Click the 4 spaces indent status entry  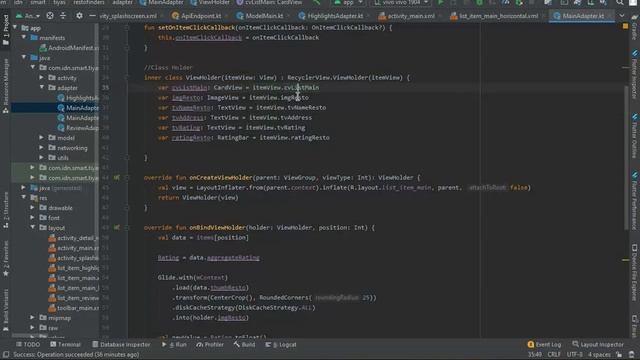tap(599, 354)
